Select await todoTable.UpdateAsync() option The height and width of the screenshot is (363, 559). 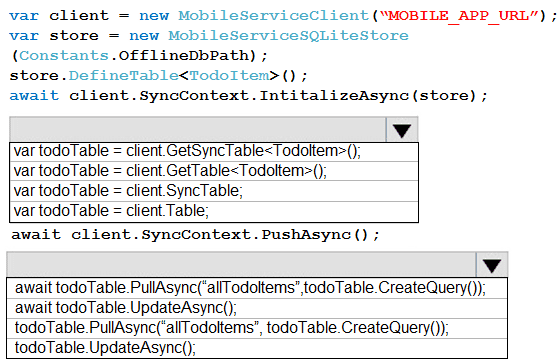(x=257, y=308)
